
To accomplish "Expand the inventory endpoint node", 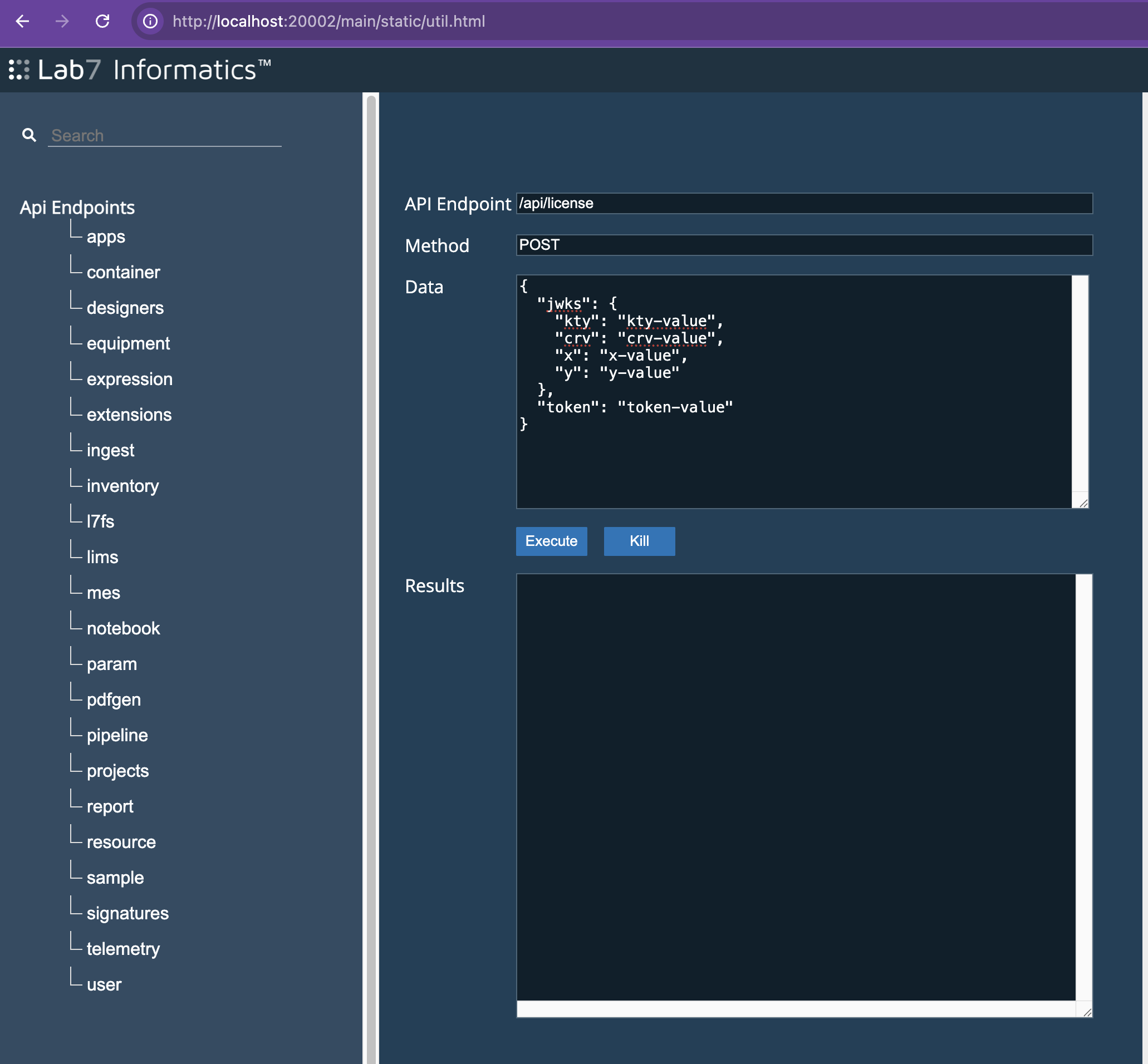I will click(x=122, y=486).
